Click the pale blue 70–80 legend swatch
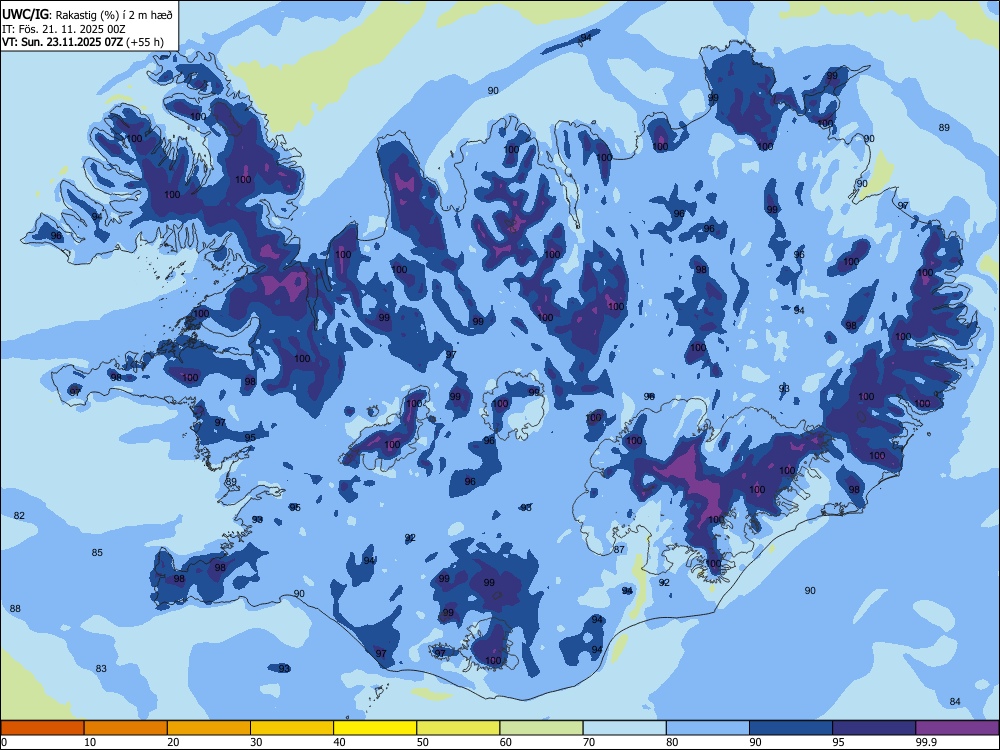The width and height of the screenshot is (1000, 750). pyautogui.click(x=624, y=728)
